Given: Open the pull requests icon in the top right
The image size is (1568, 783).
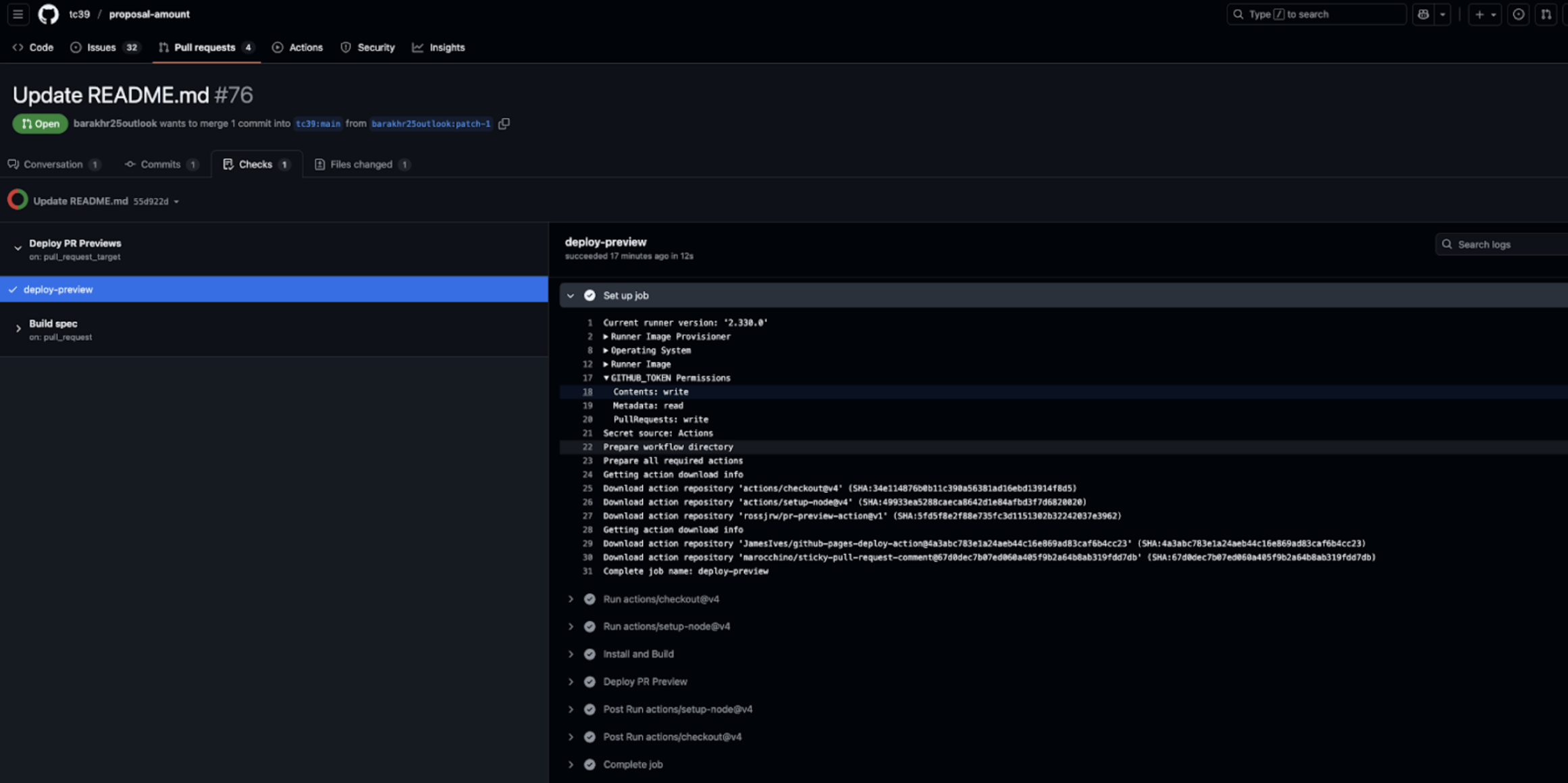Looking at the screenshot, I should 1546,14.
